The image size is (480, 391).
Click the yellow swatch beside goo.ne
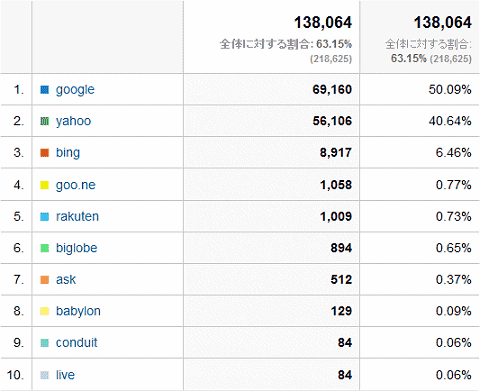[x=45, y=185]
